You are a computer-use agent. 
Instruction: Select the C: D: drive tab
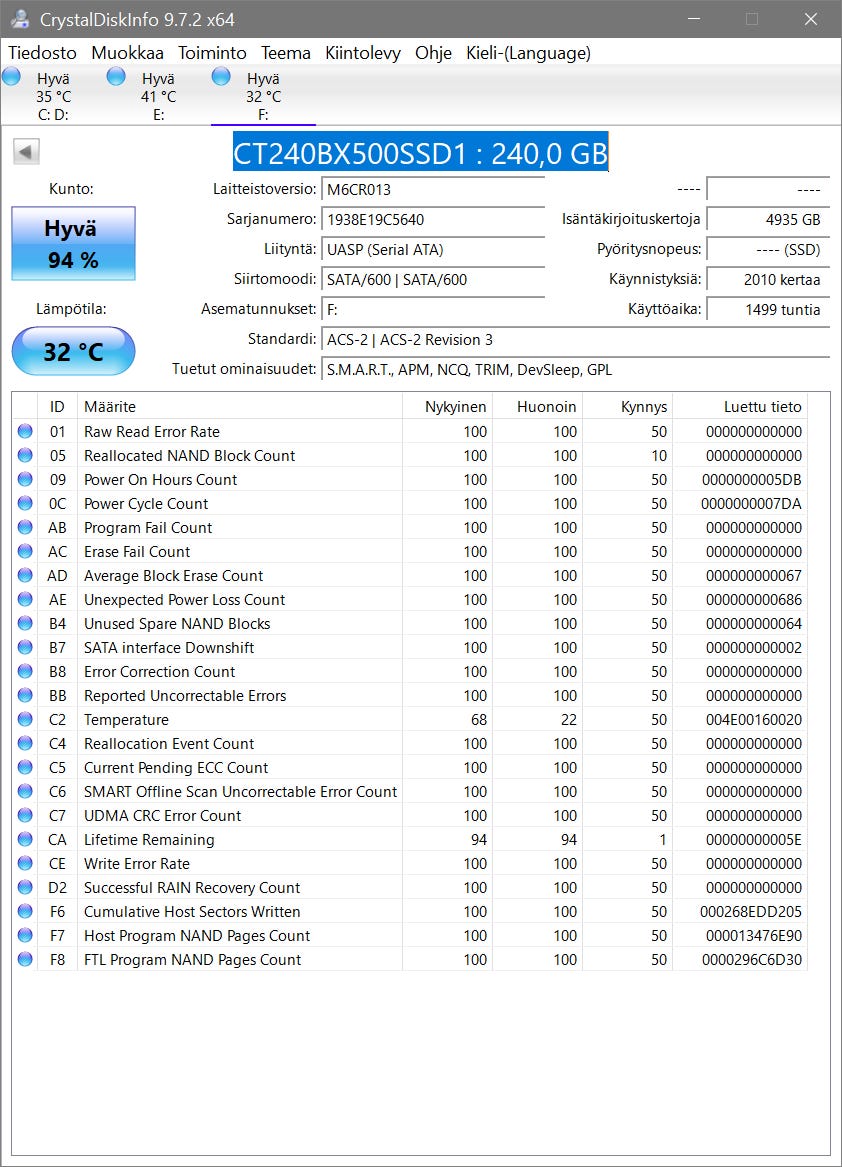[x=53, y=96]
